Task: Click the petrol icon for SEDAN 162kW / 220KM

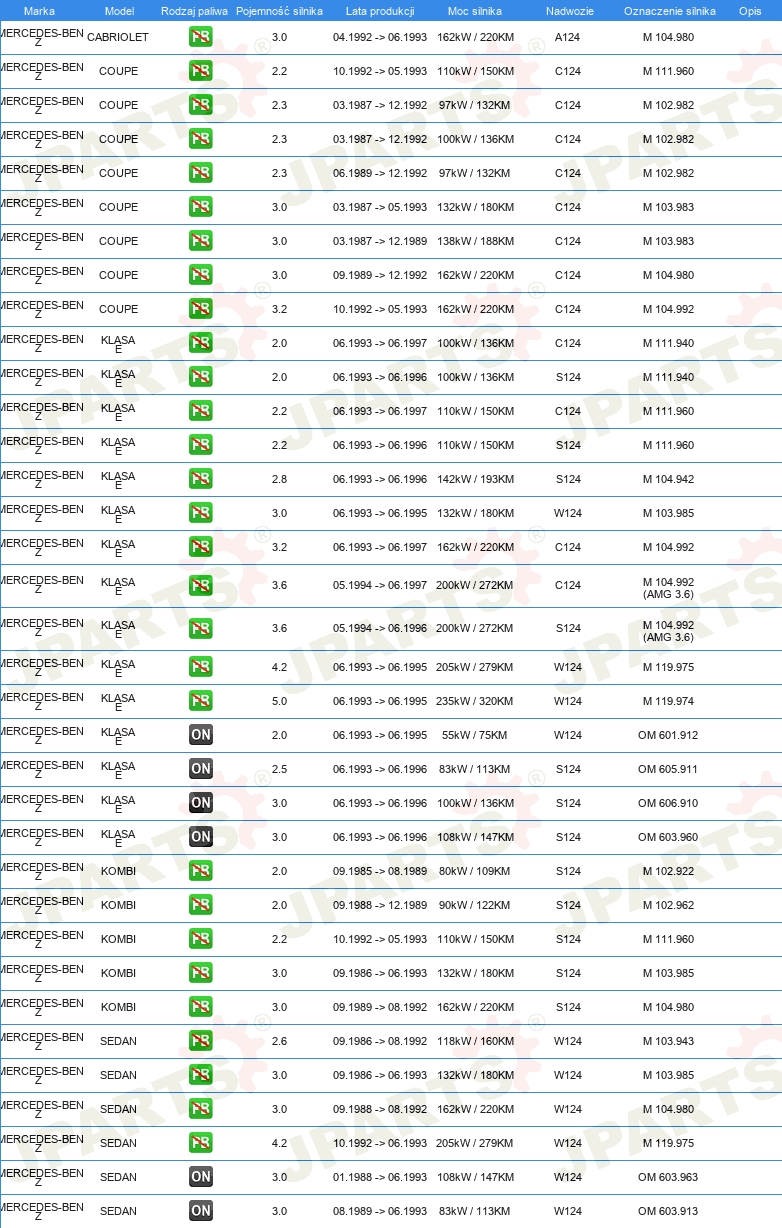Action: pos(201,1109)
